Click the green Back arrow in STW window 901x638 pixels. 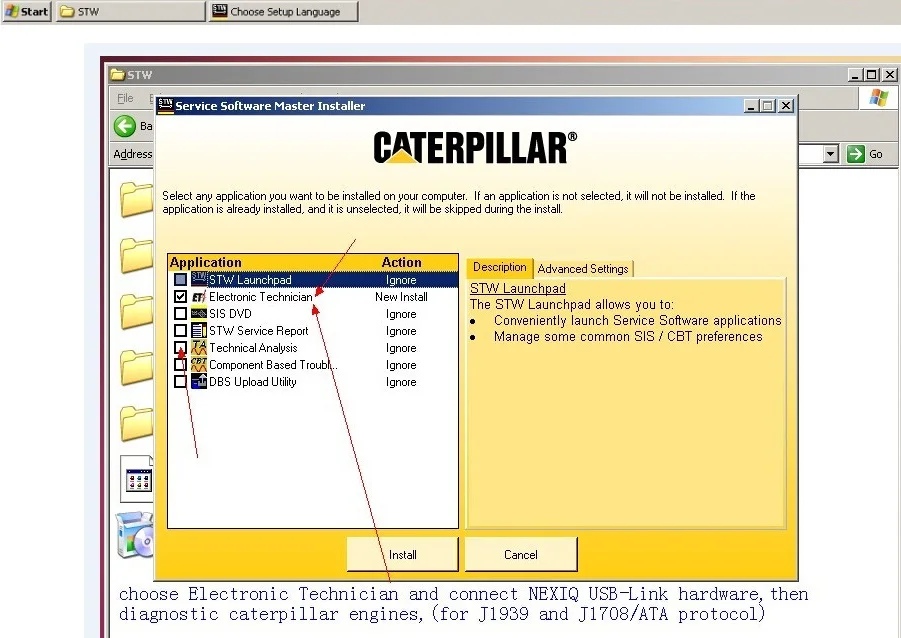125,126
